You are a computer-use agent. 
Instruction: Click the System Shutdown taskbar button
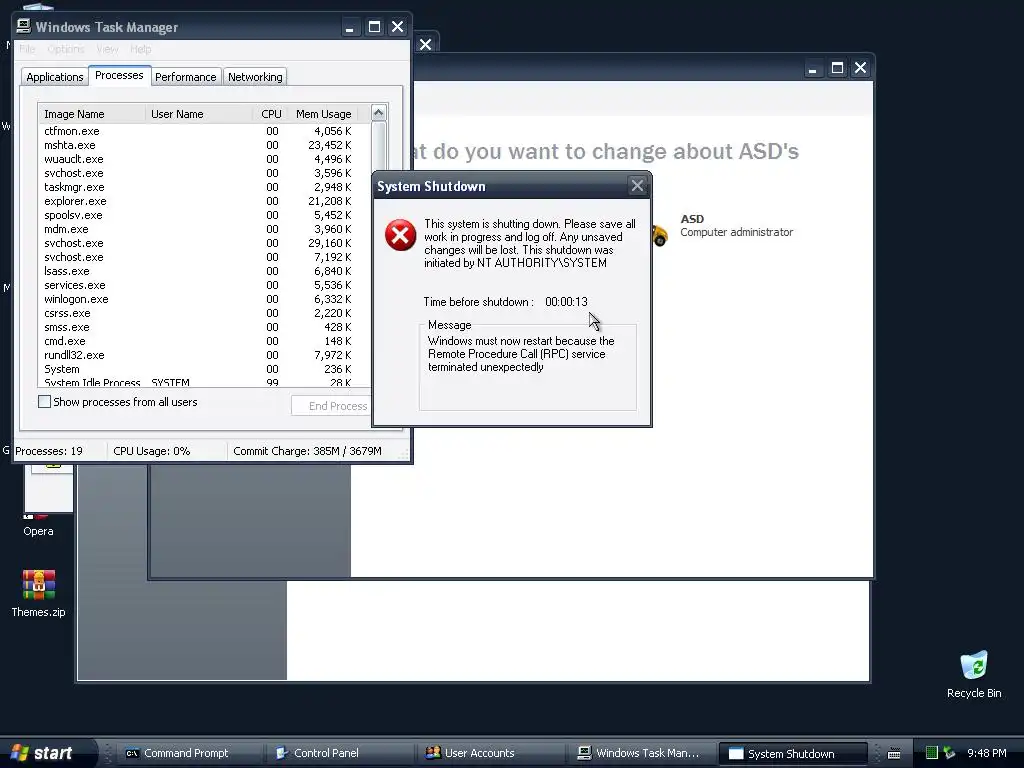792,753
